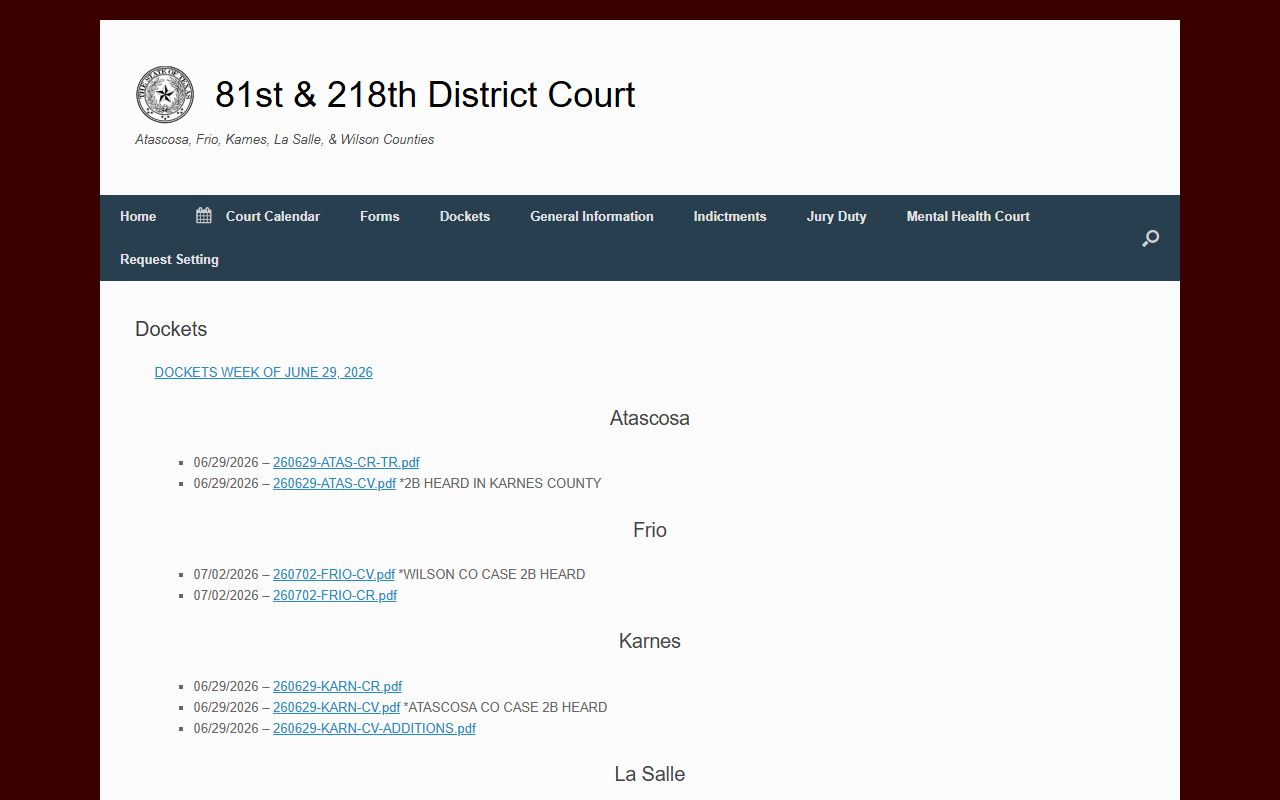Click the '*ATASCOSA CO CASE 2B HEARD' note

click(505, 707)
